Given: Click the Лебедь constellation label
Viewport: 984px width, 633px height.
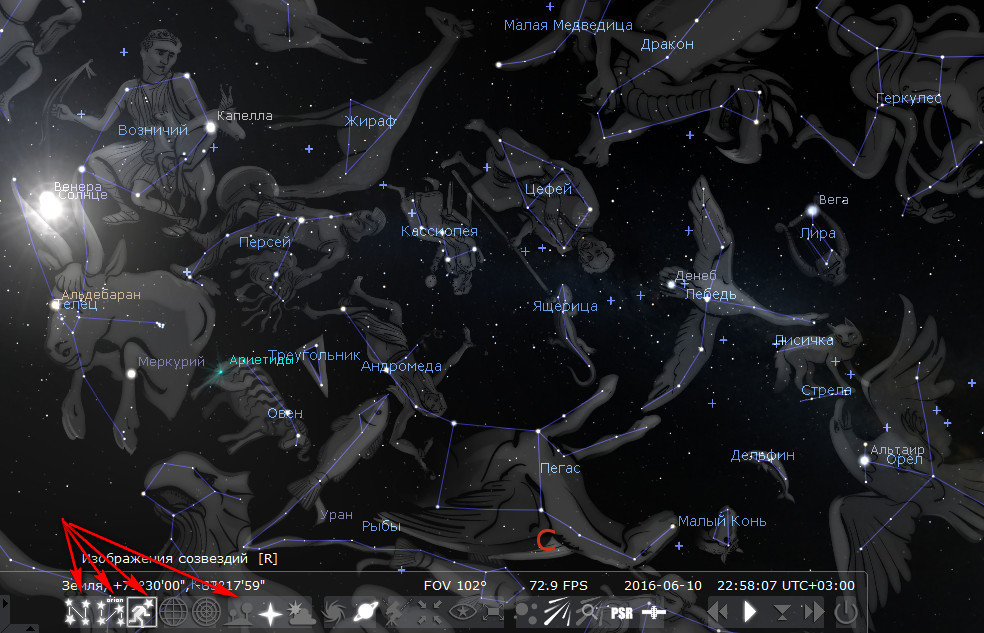Looking at the screenshot, I should click(x=710, y=294).
